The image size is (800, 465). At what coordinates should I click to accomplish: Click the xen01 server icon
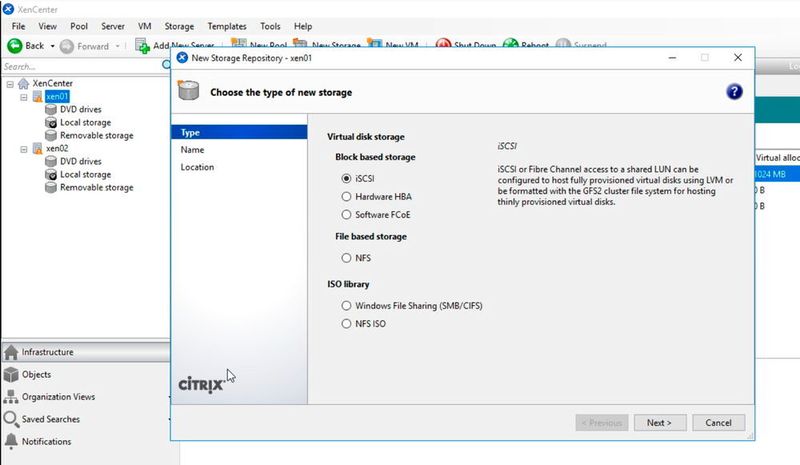click(38, 96)
